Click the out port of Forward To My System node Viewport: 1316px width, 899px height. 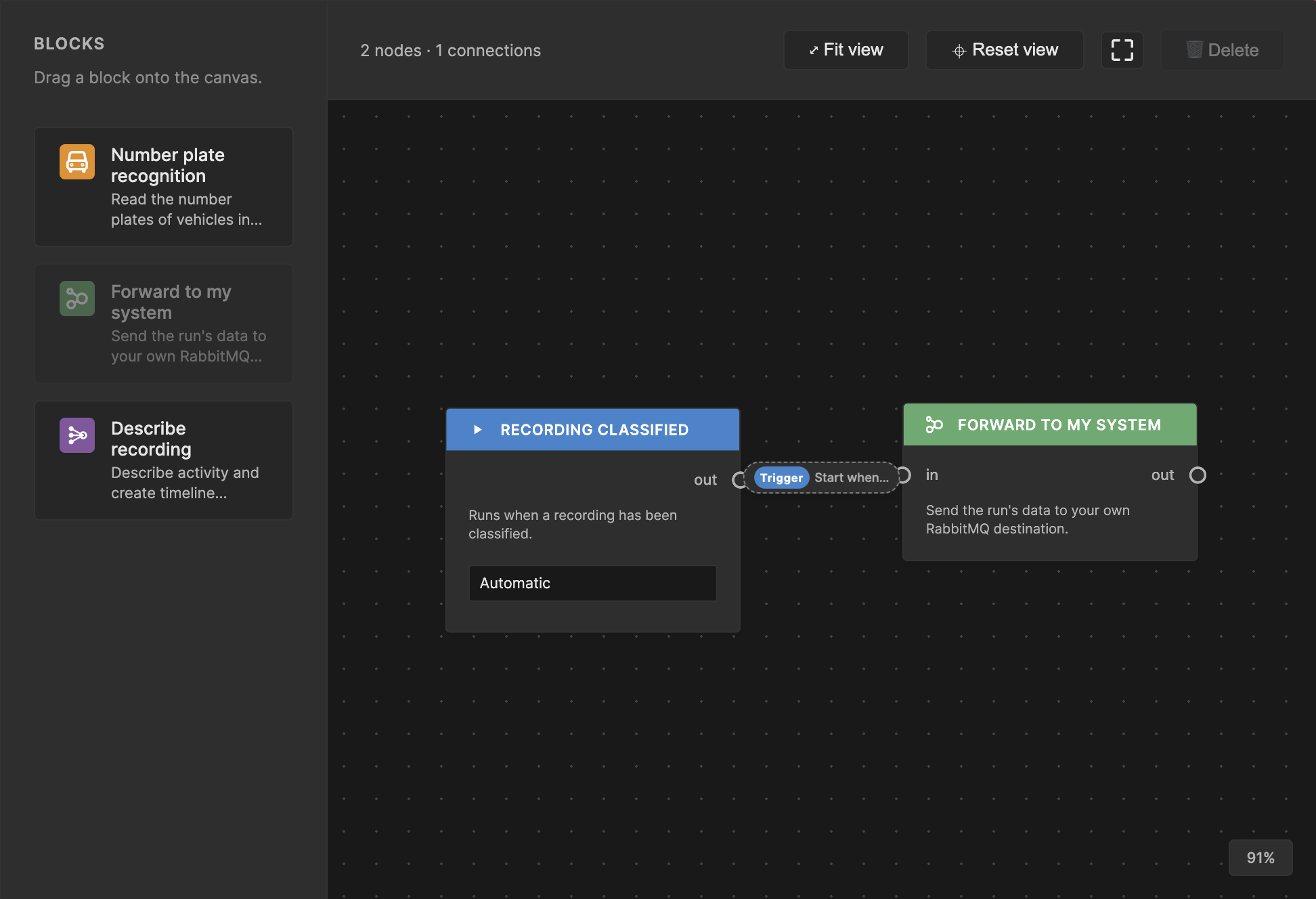1198,475
